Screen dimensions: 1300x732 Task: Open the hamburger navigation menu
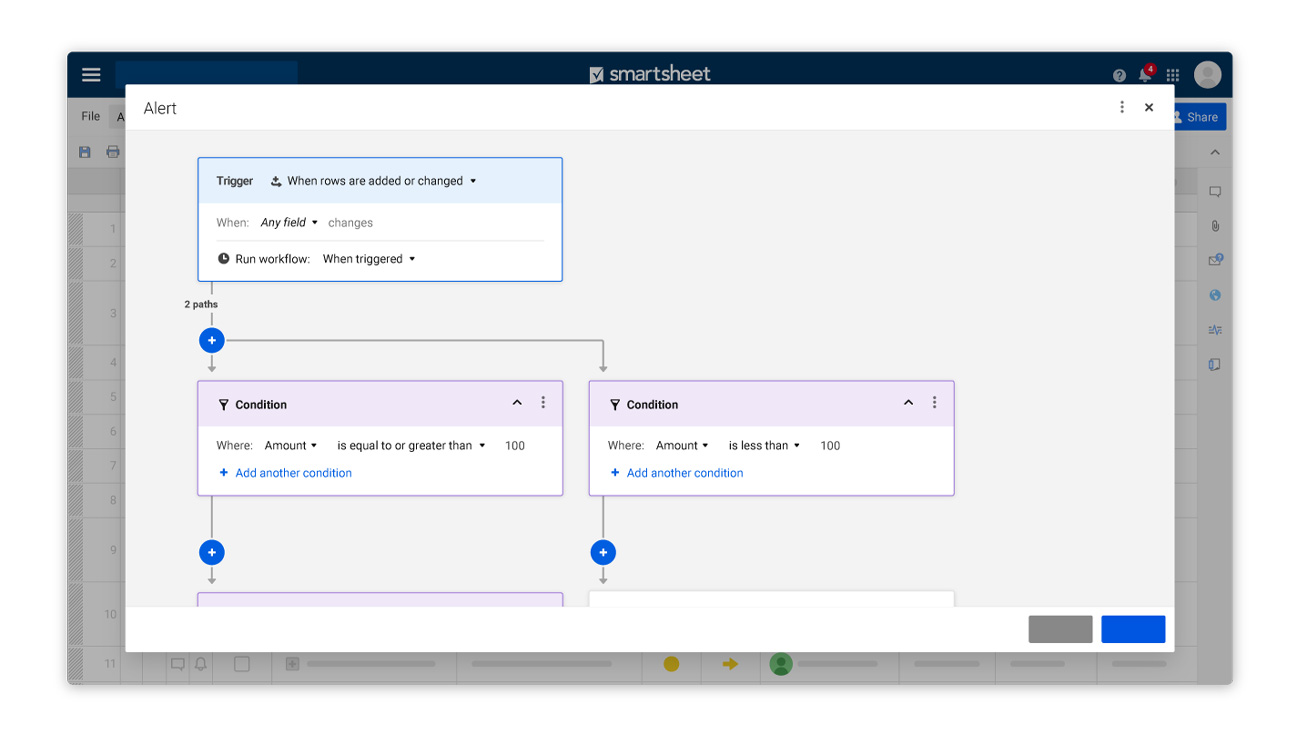click(x=91, y=75)
